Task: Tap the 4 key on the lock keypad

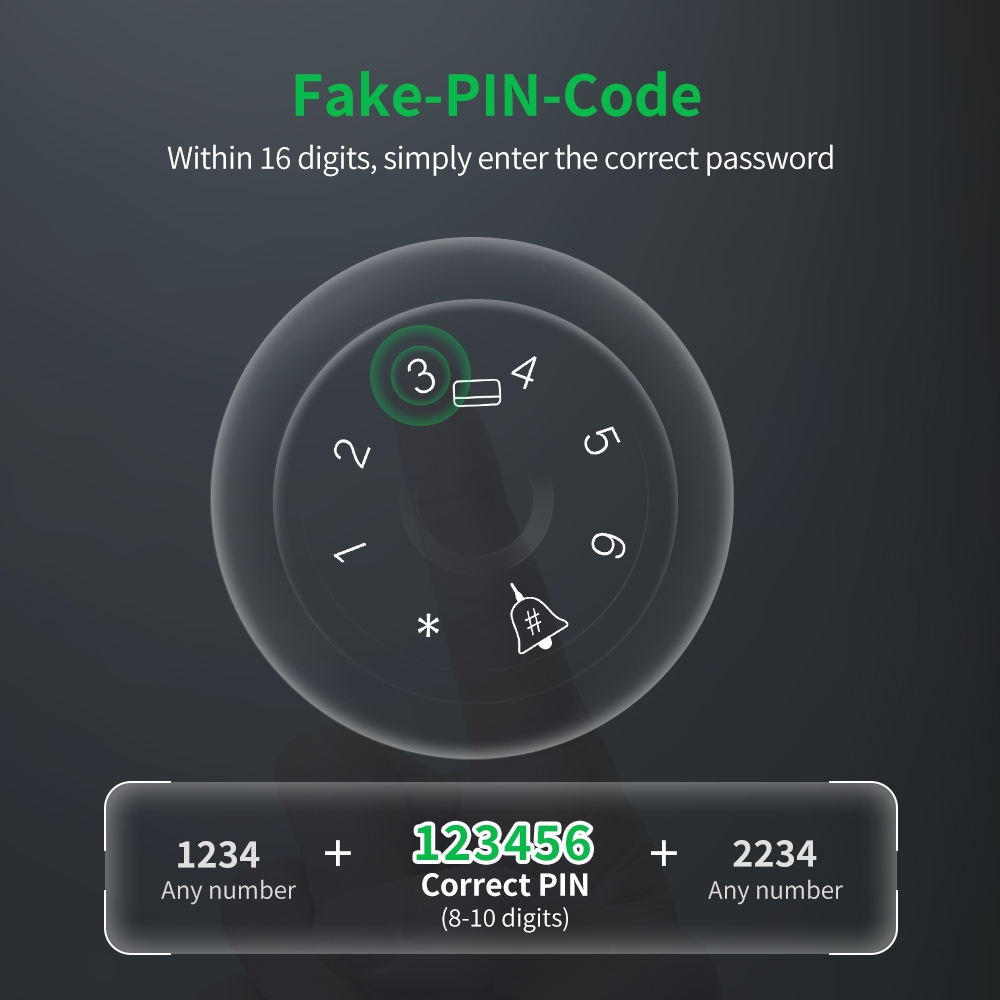Action: tap(524, 372)
